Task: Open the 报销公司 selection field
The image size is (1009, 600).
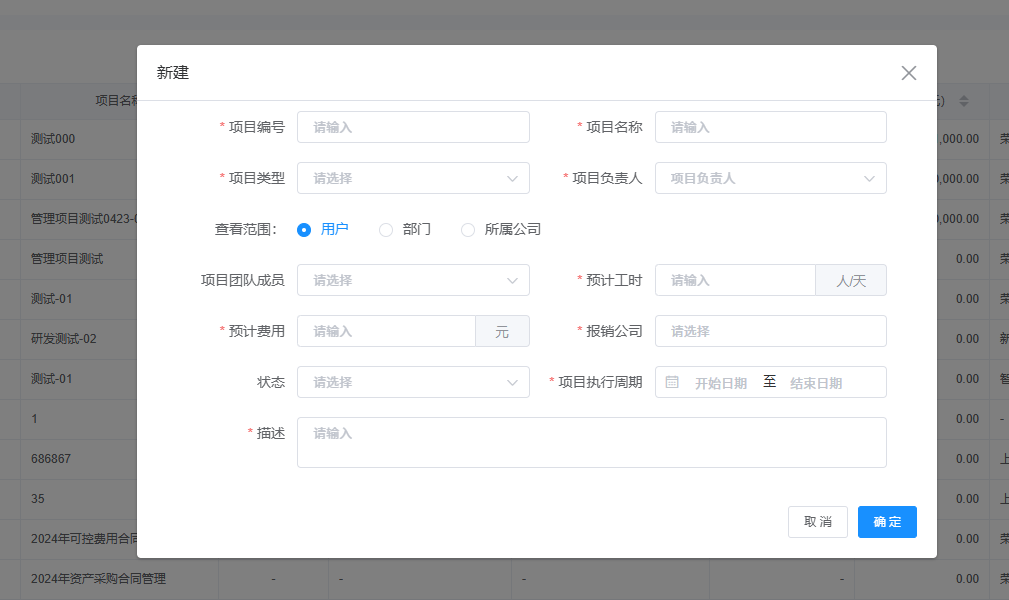Action: (x=770, y=331)
